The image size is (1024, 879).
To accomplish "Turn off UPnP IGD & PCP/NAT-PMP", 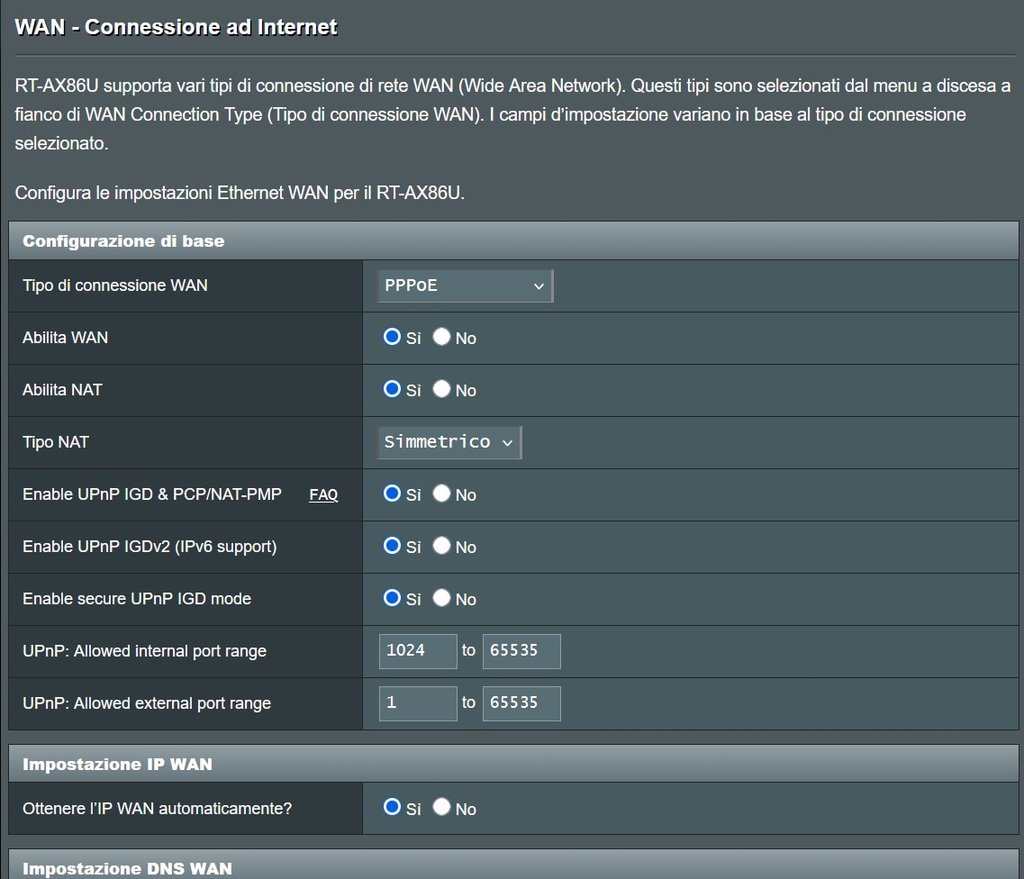I will point(442,494).
